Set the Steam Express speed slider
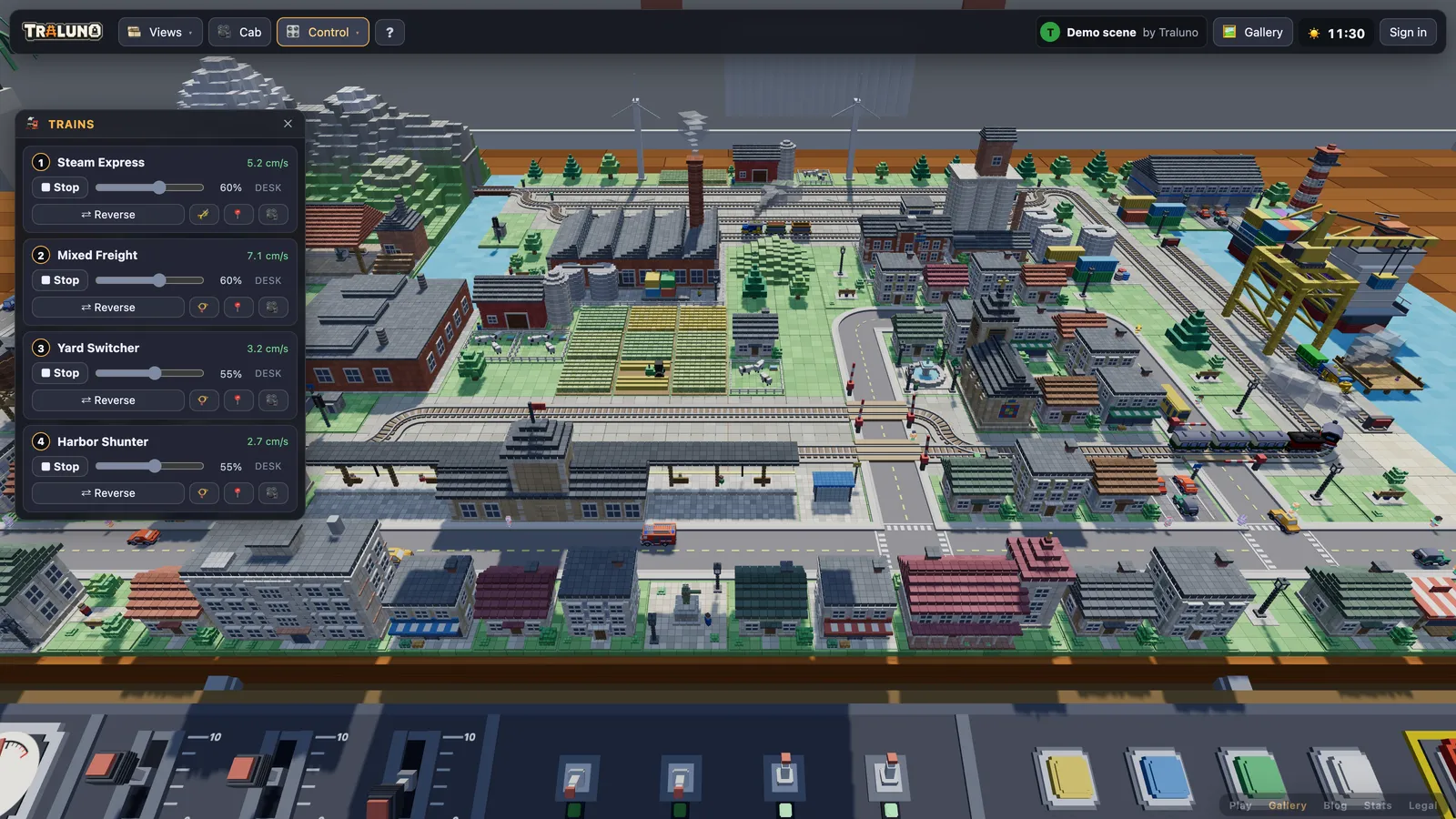The height and width of the screenshot is (819, 1456). pos(149,187)
